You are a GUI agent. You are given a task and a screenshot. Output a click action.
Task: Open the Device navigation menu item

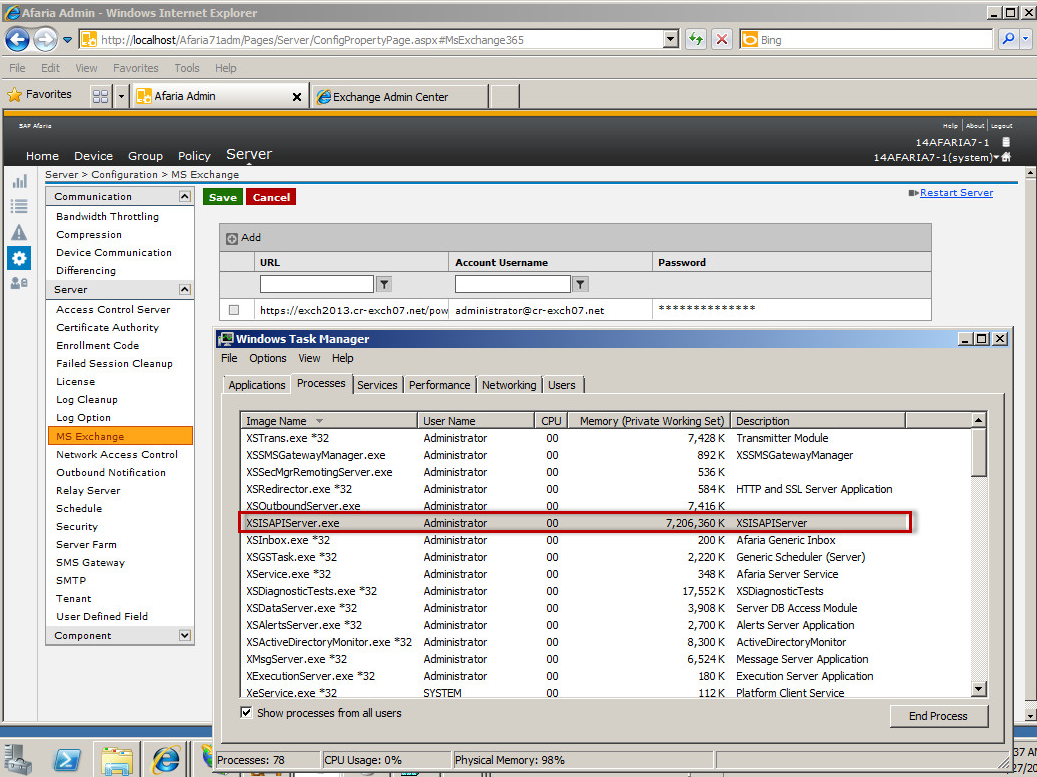pos(93,156)
